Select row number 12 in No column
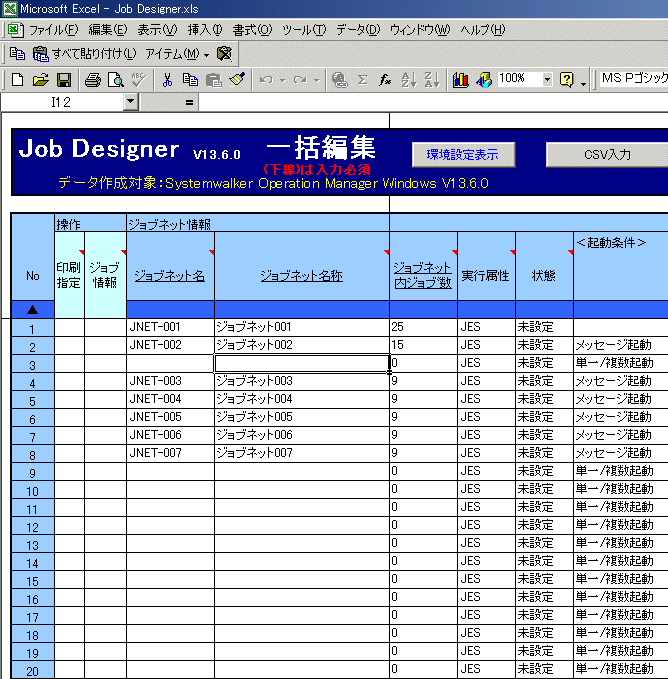This screenshot has height=679, width=668. 32,527
